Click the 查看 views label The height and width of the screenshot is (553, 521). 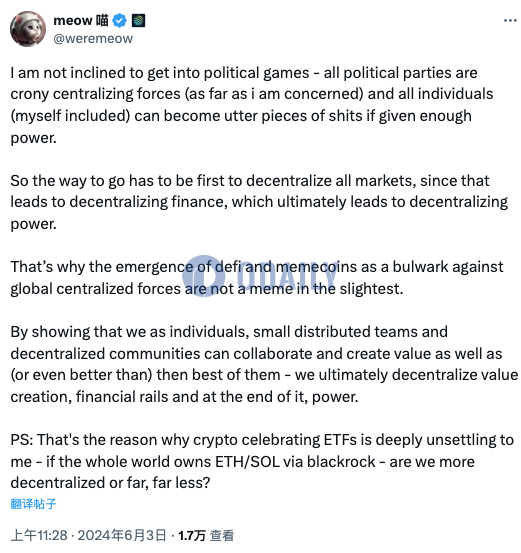pyautogui.click(x=222, y=535)
